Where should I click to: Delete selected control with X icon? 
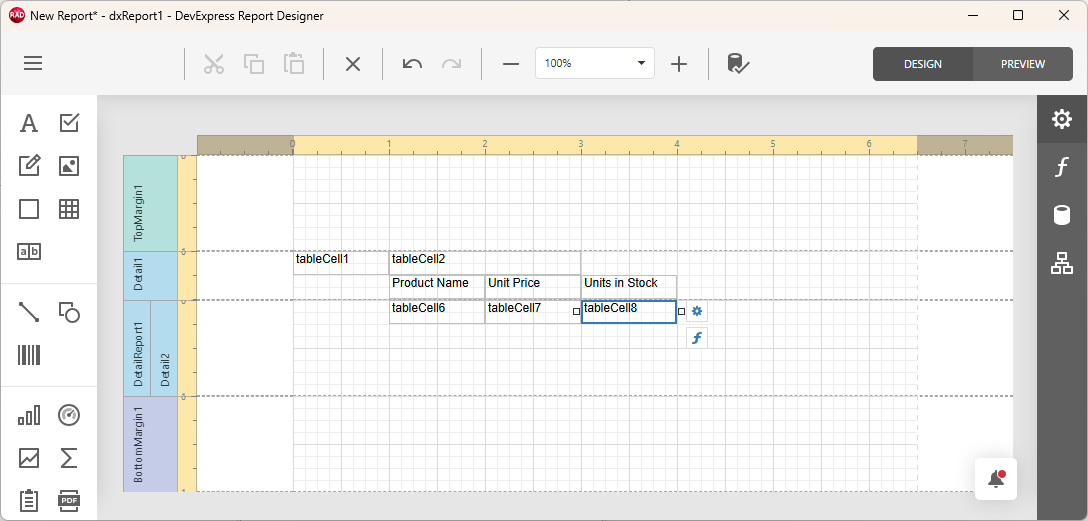[x=353, y=64]
